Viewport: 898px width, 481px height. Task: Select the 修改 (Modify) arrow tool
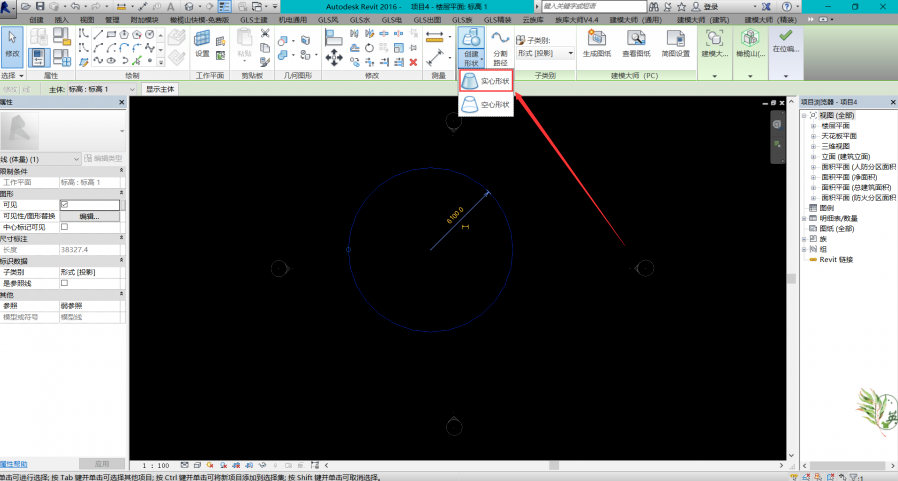pyautogui.click(x=12, y=46)
